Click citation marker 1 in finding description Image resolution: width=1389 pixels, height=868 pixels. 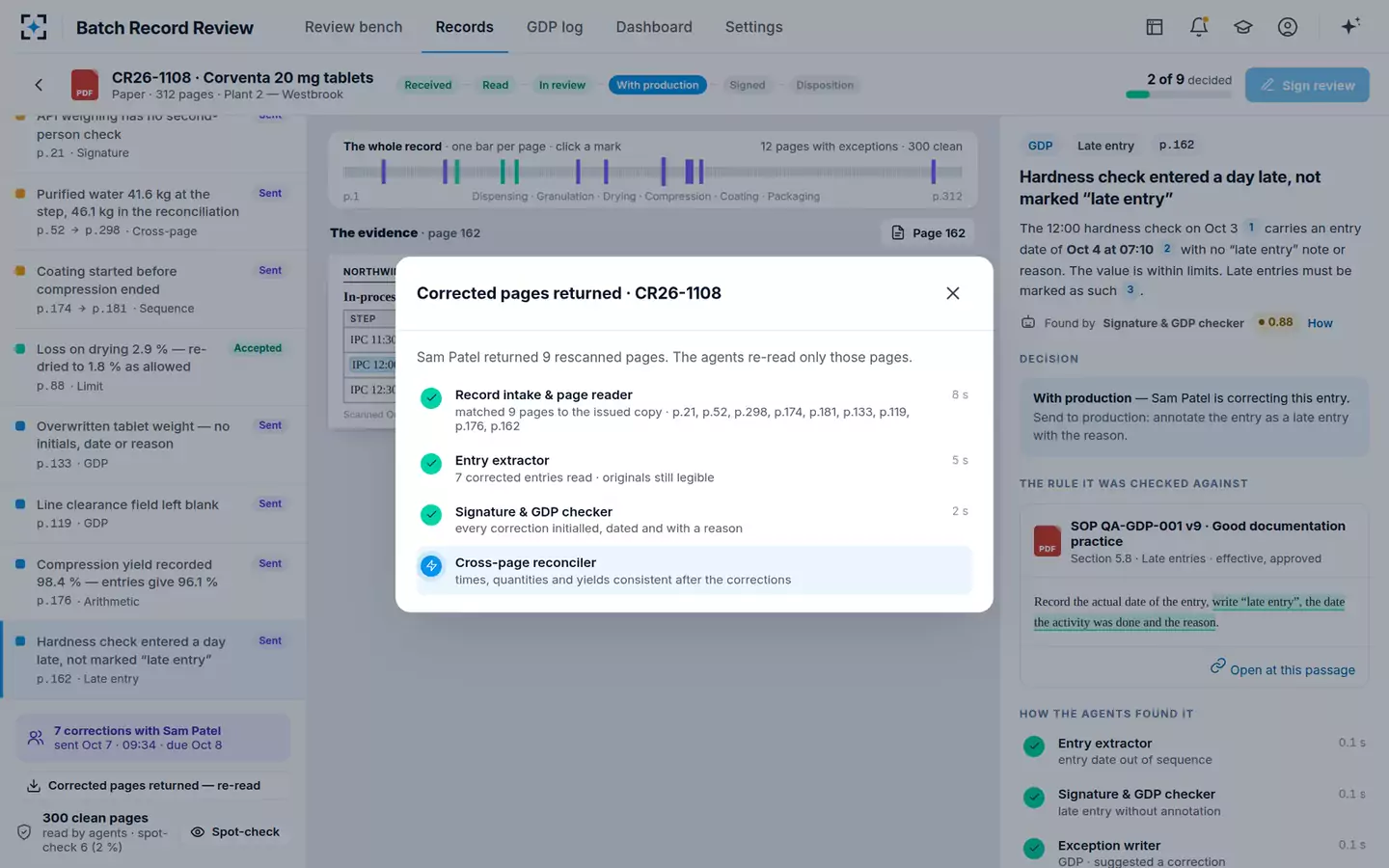tap(1251, 228)
